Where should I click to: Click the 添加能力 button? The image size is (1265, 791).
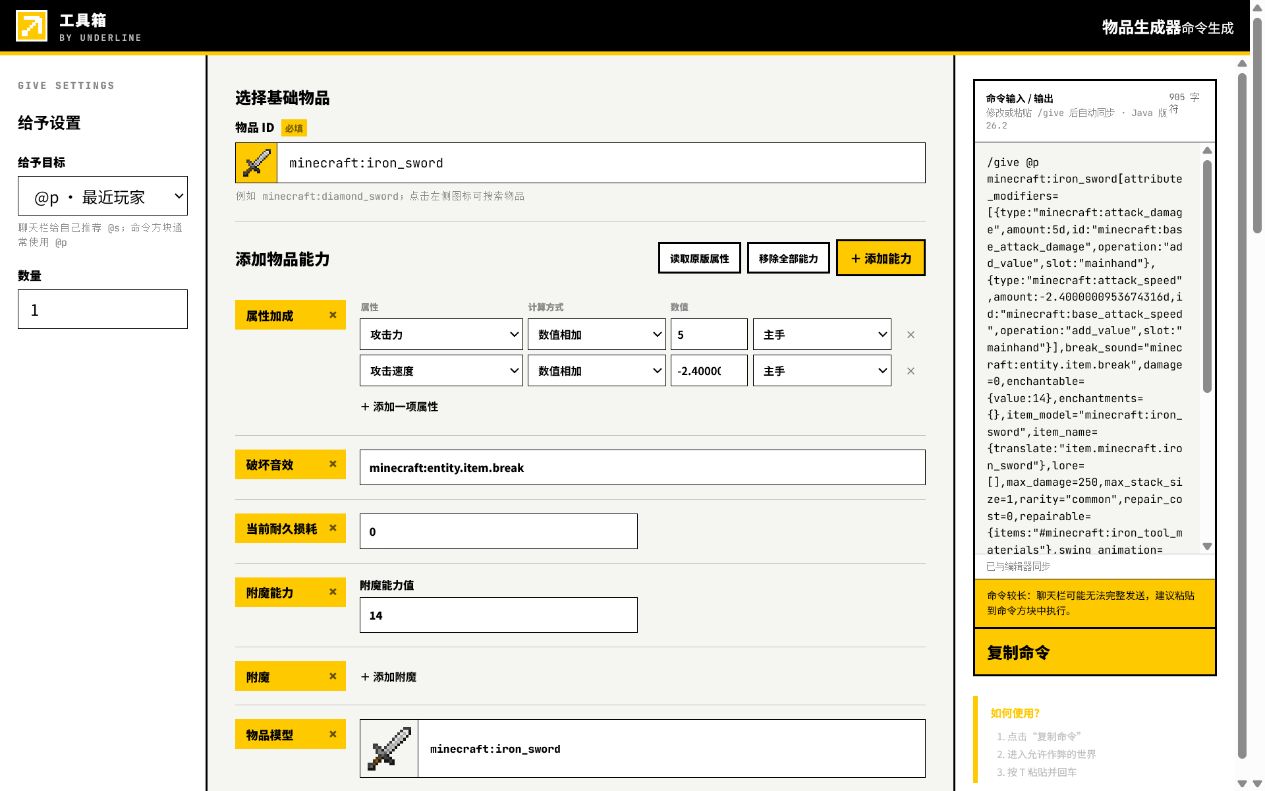click(881, 258)
